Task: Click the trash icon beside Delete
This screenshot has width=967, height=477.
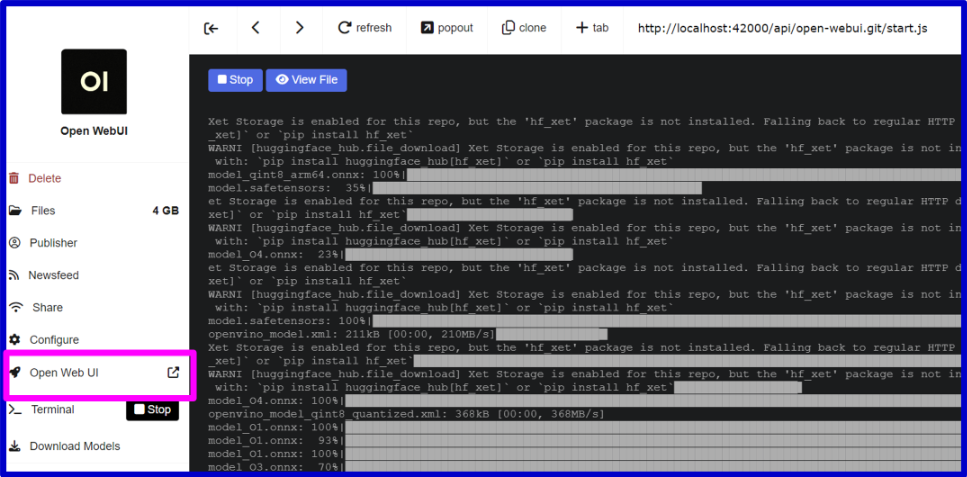Action: coord(14,178)
